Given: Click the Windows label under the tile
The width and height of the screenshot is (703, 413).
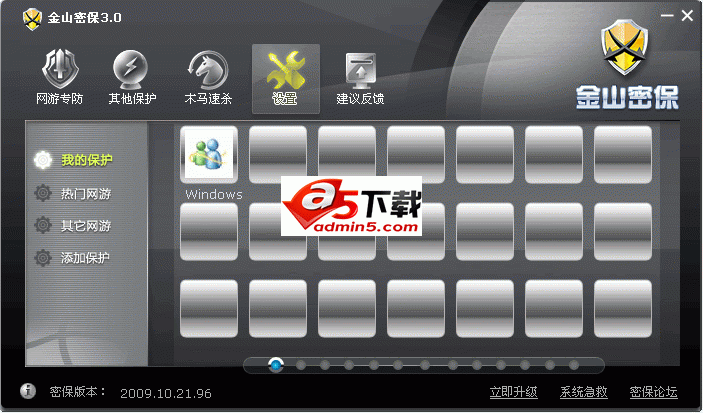Looking at the screenshot, I should [214, 195].
